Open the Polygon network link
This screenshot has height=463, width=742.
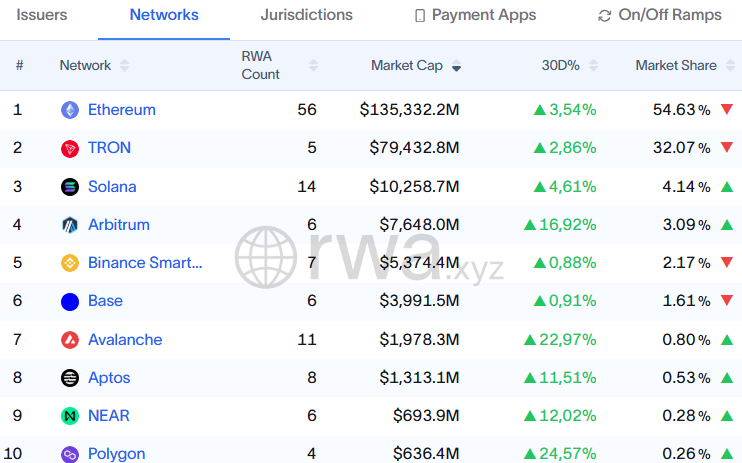[117, 454]
